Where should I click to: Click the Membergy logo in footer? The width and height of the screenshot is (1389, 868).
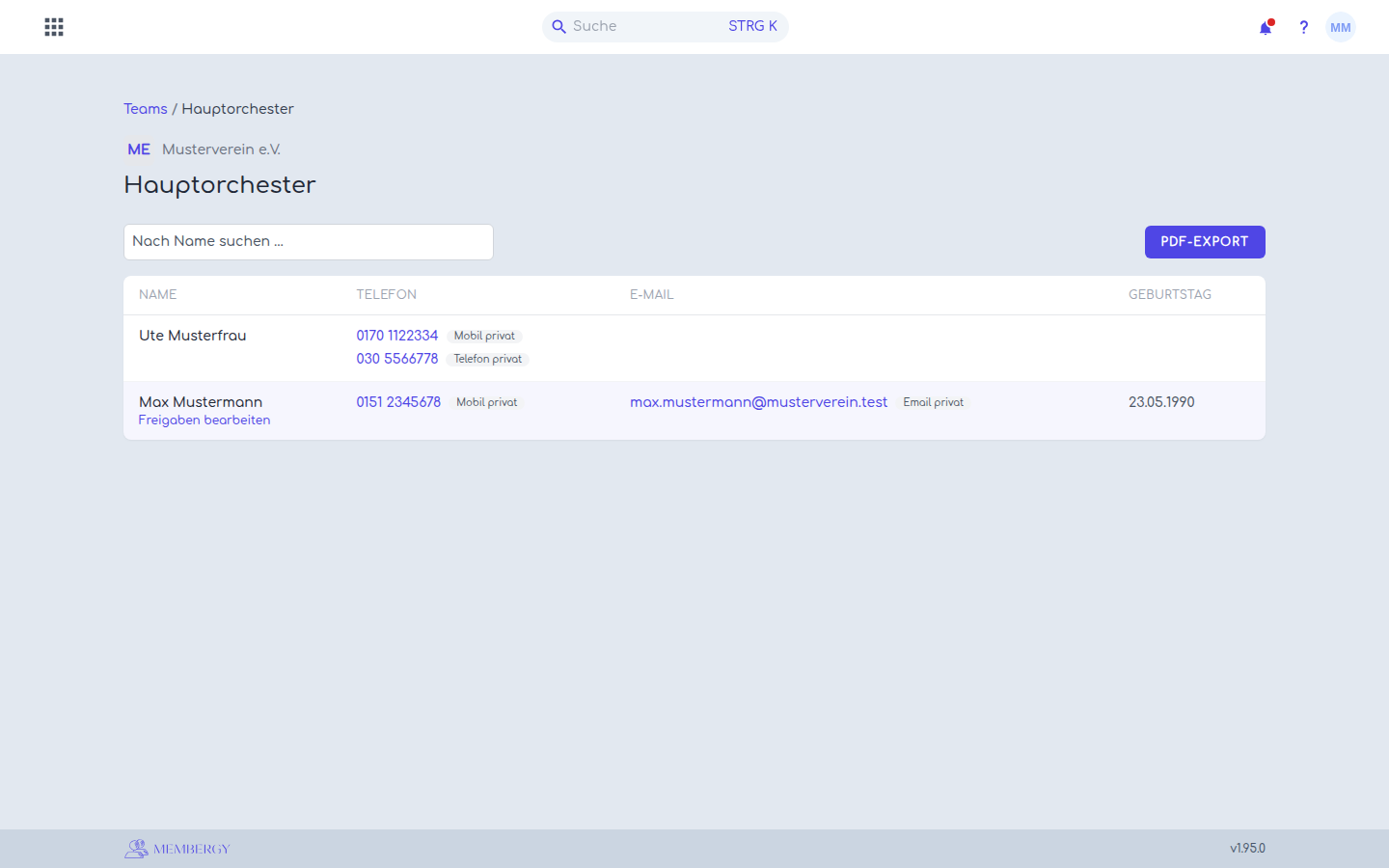click(x=177, y=849)
